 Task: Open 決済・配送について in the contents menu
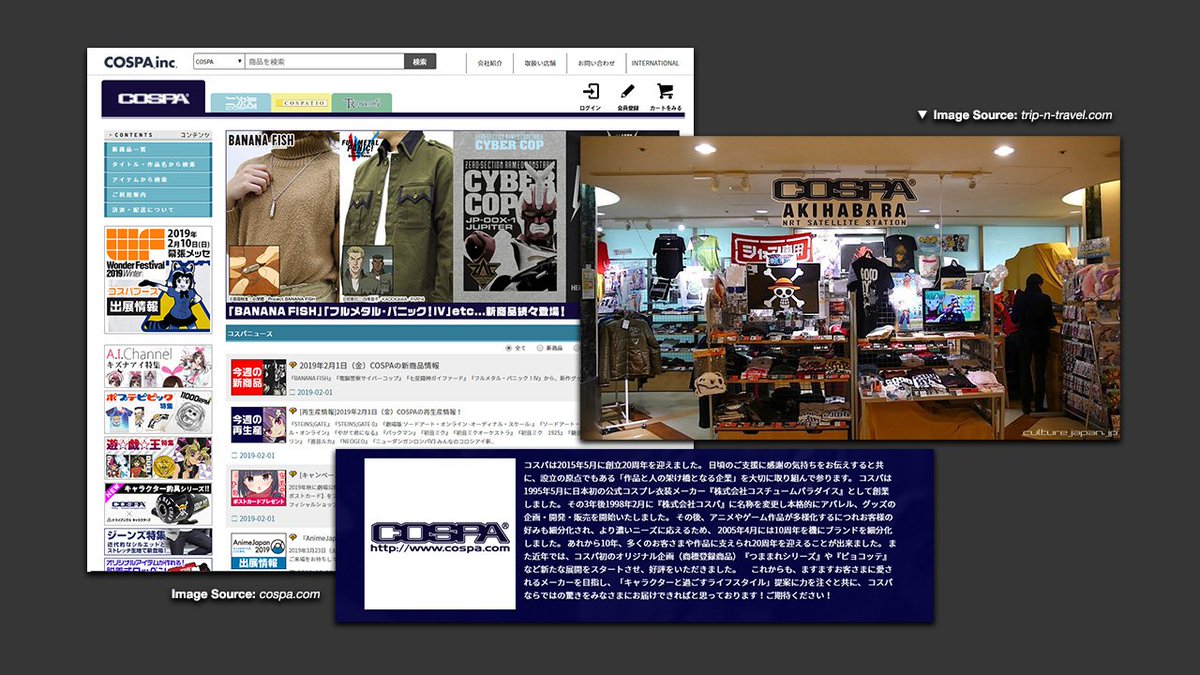click(x=158, y=210)
